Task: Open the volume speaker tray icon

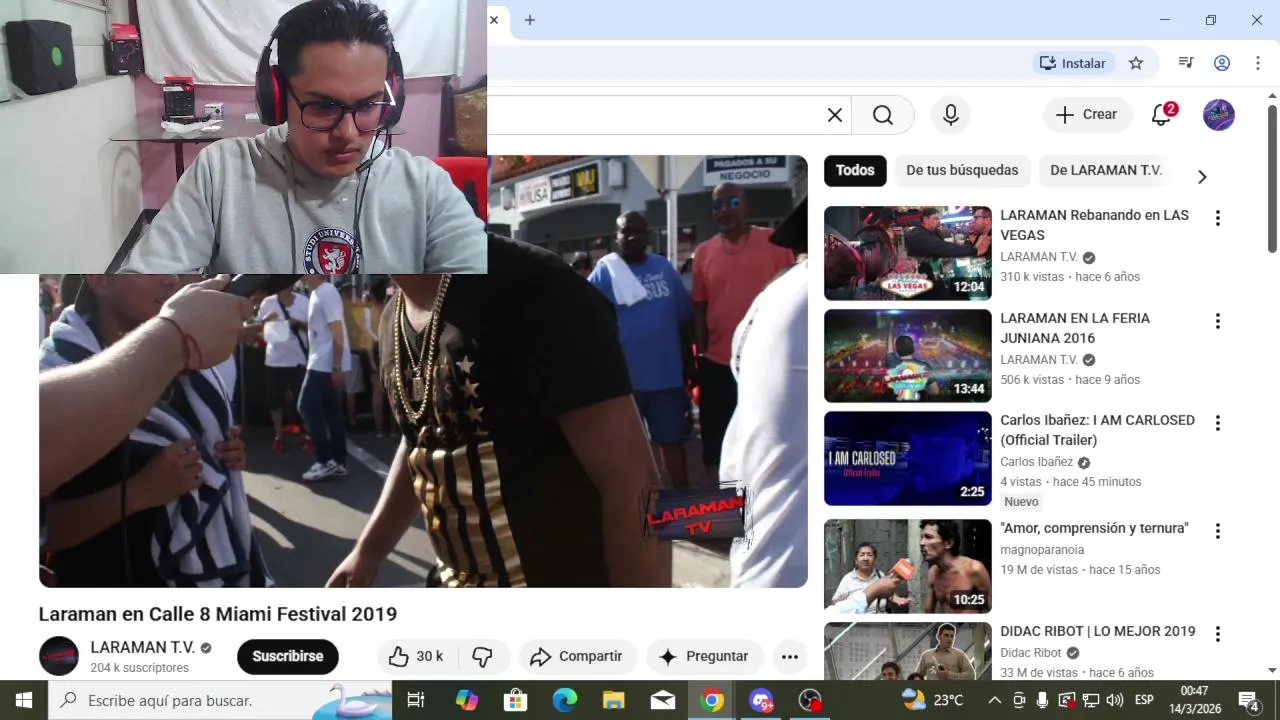Action: (1115, 700)
